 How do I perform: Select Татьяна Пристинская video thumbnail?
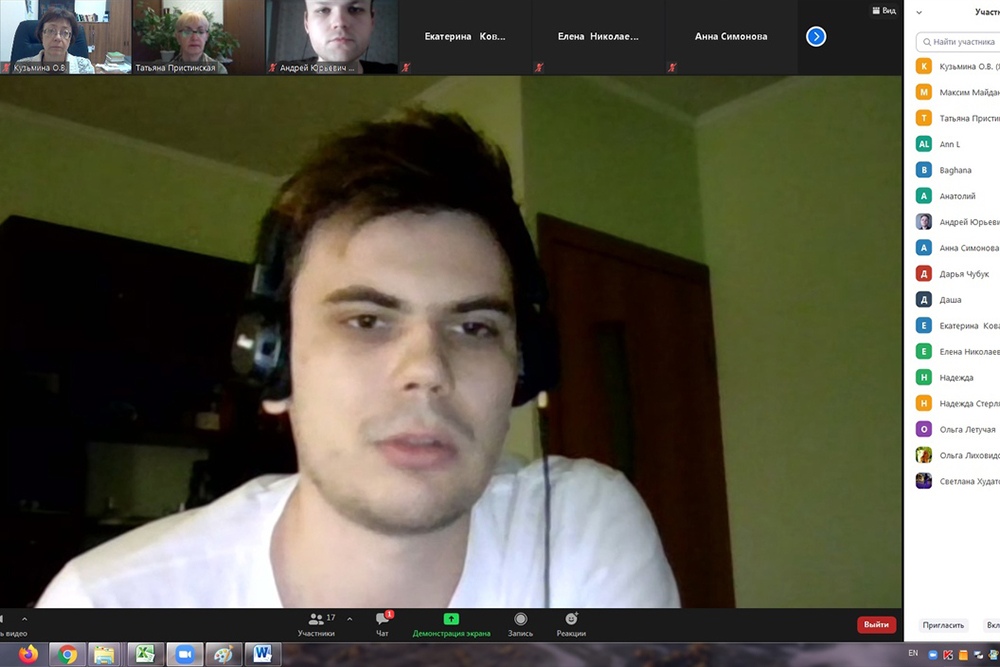click(198, 36)
